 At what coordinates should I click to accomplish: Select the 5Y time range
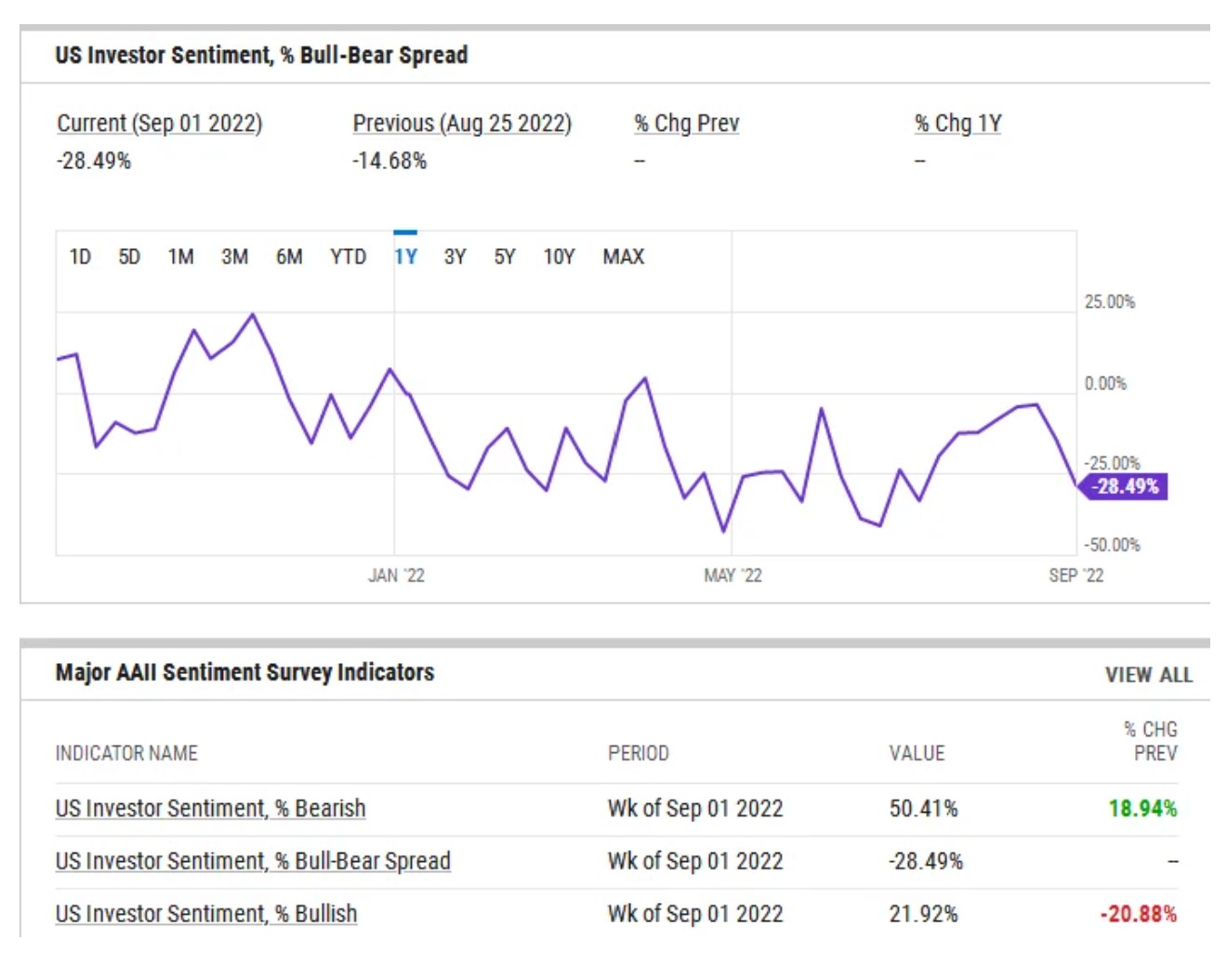click(505, 257)
